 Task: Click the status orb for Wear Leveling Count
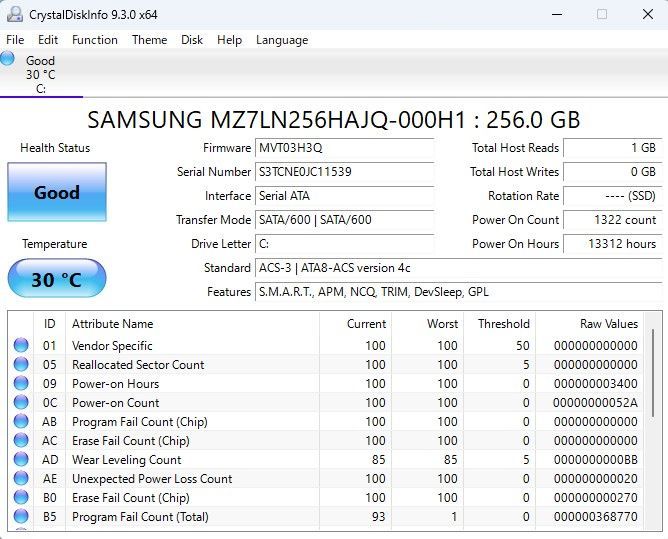click(21, 459)
